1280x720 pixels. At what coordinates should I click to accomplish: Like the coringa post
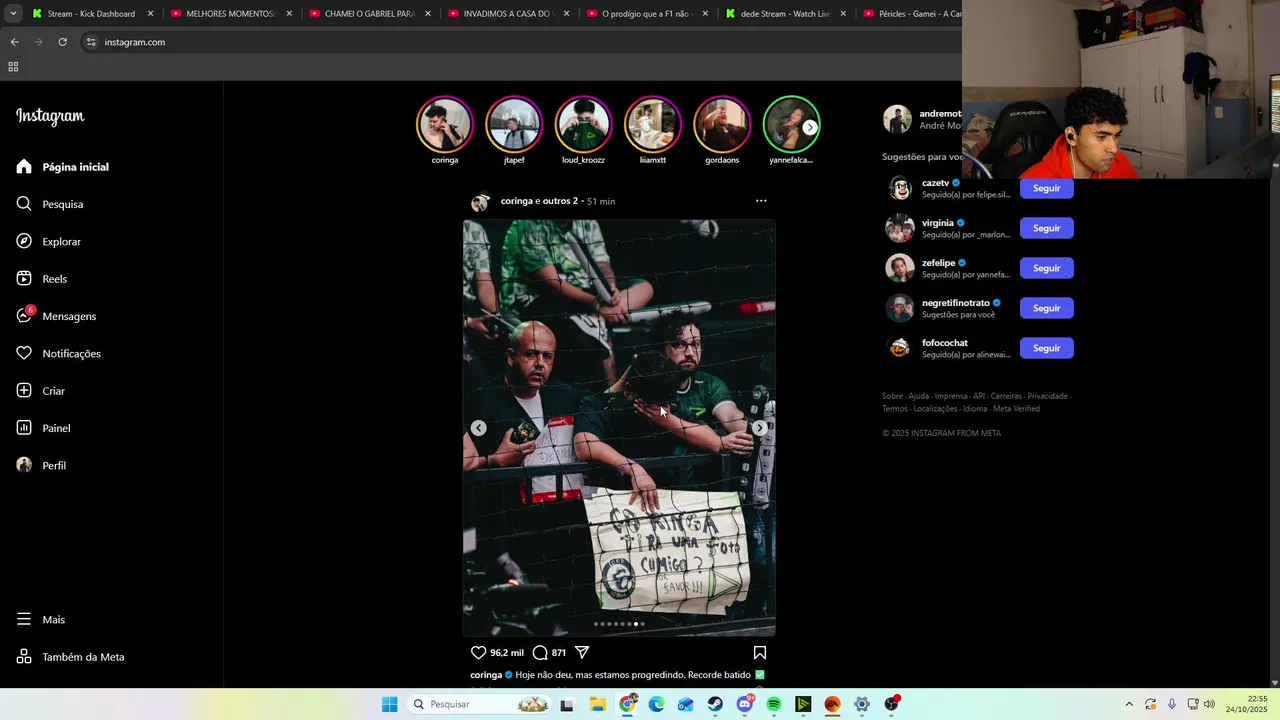click(x=478, y=653)
